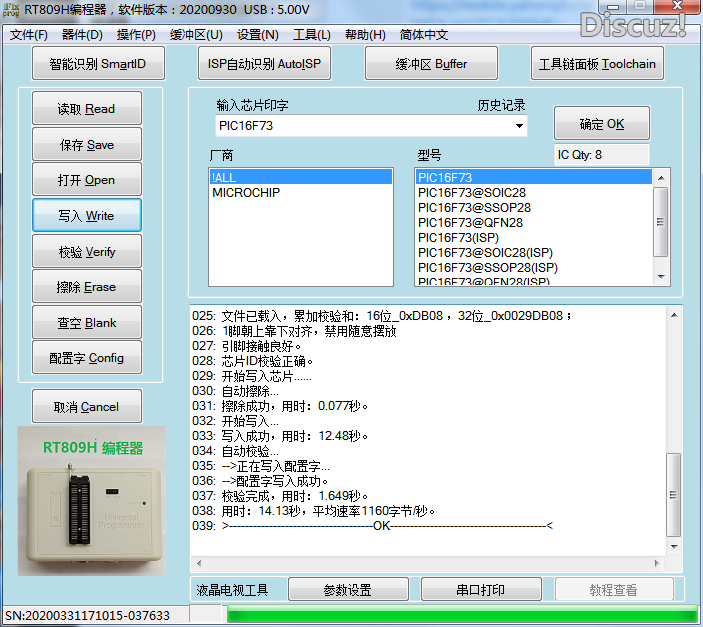Click the RT809H programmer image

(x=92, y=501)
